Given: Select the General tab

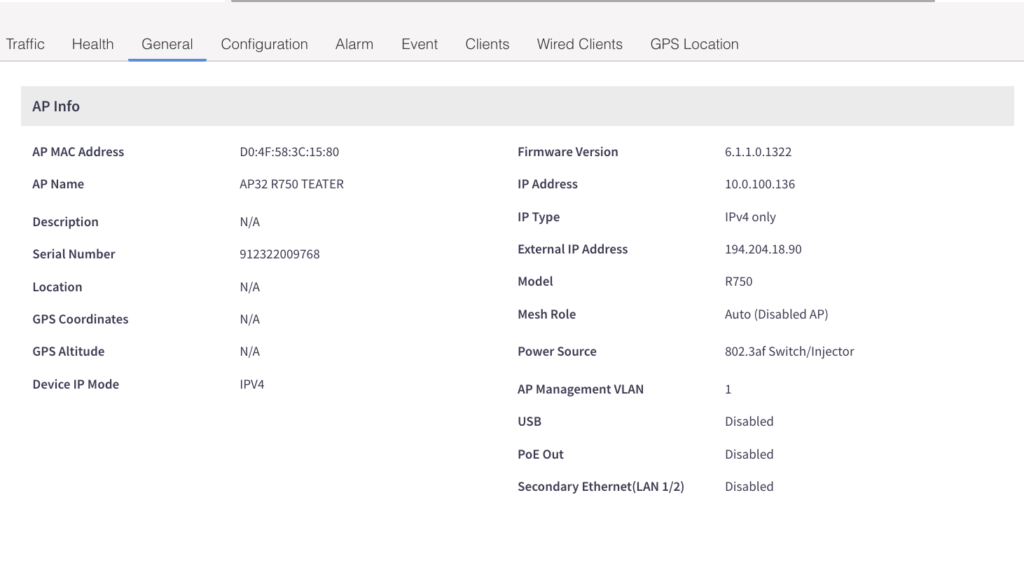Looking at the screenshot, I should point(167,44).
